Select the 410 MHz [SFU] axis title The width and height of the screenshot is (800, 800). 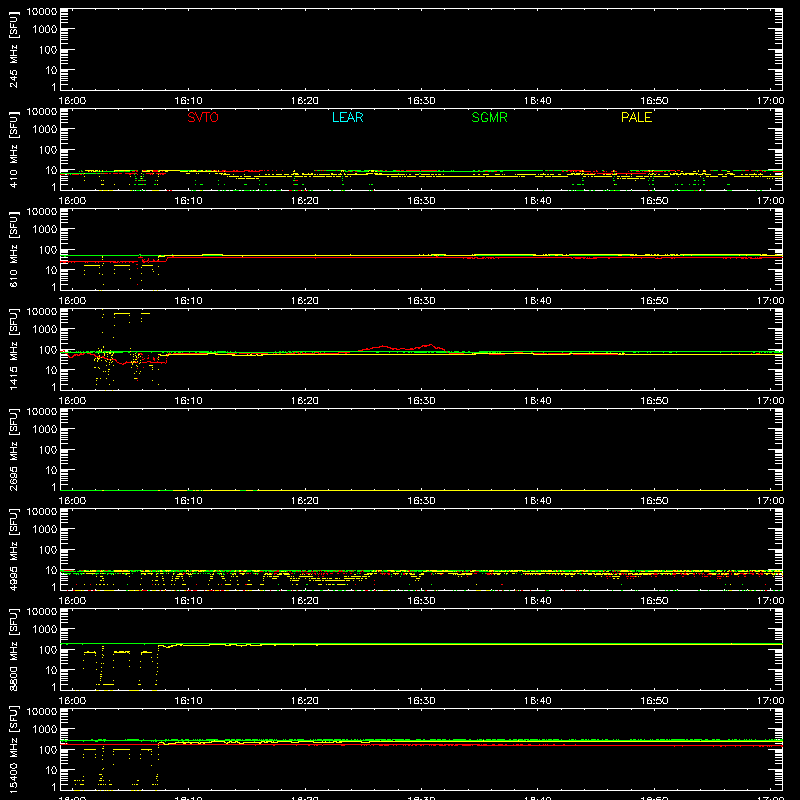13,150
